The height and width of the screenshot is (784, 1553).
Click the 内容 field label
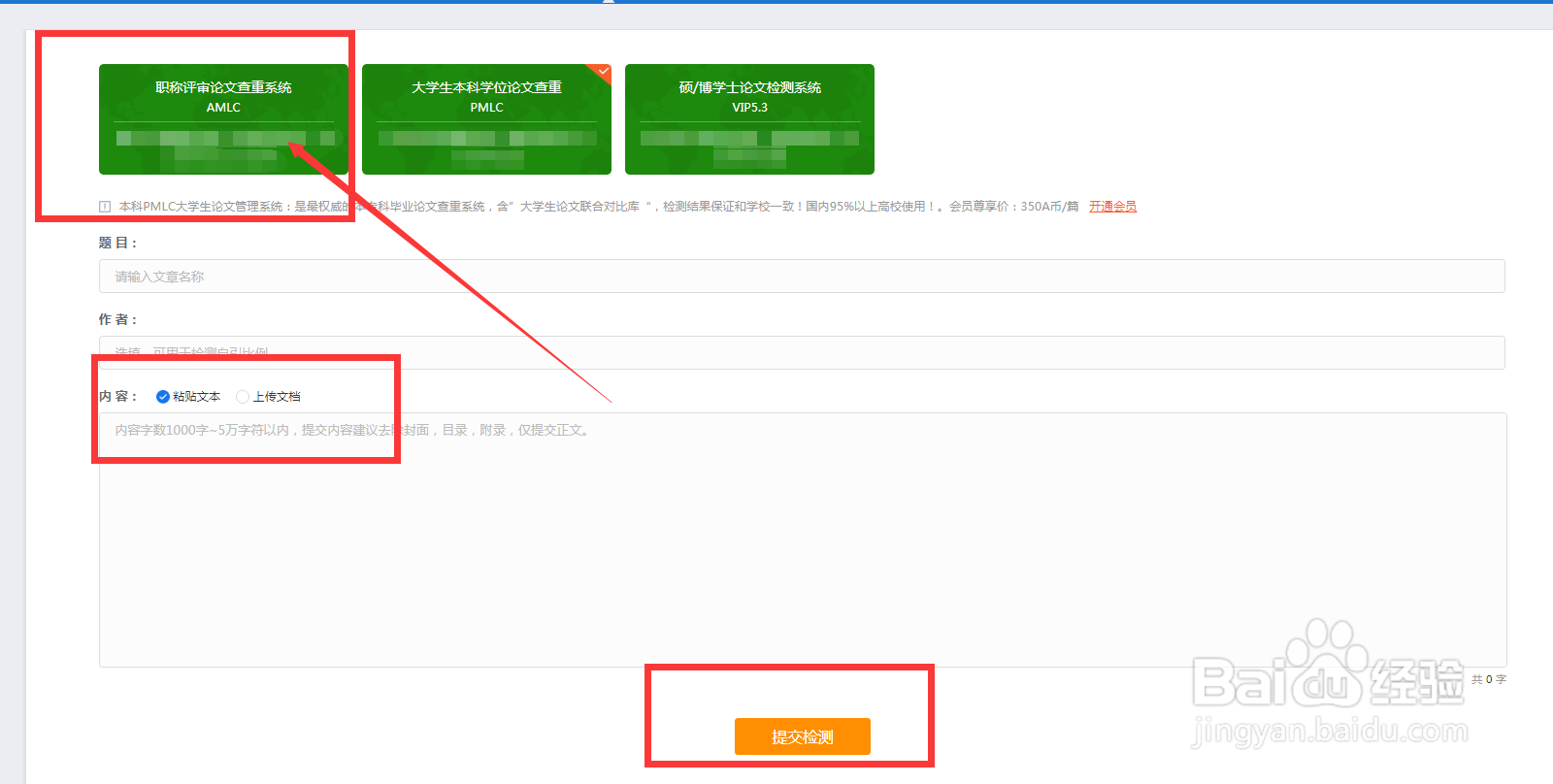click(117, 396)
